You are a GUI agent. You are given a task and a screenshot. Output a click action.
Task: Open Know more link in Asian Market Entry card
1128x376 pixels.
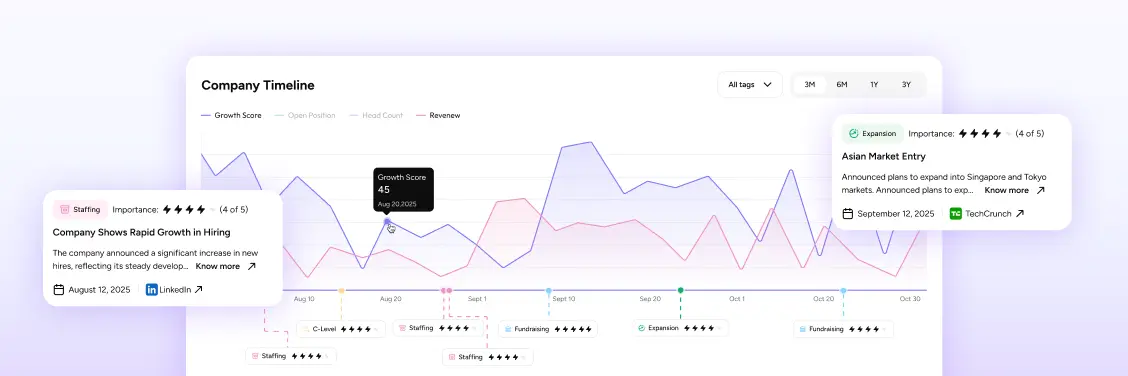(1006, 191)
